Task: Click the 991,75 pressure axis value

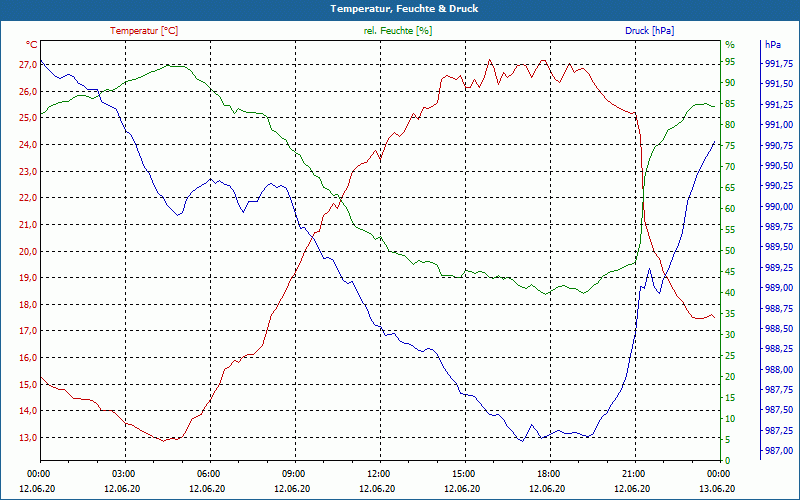Action: point(779,64)
